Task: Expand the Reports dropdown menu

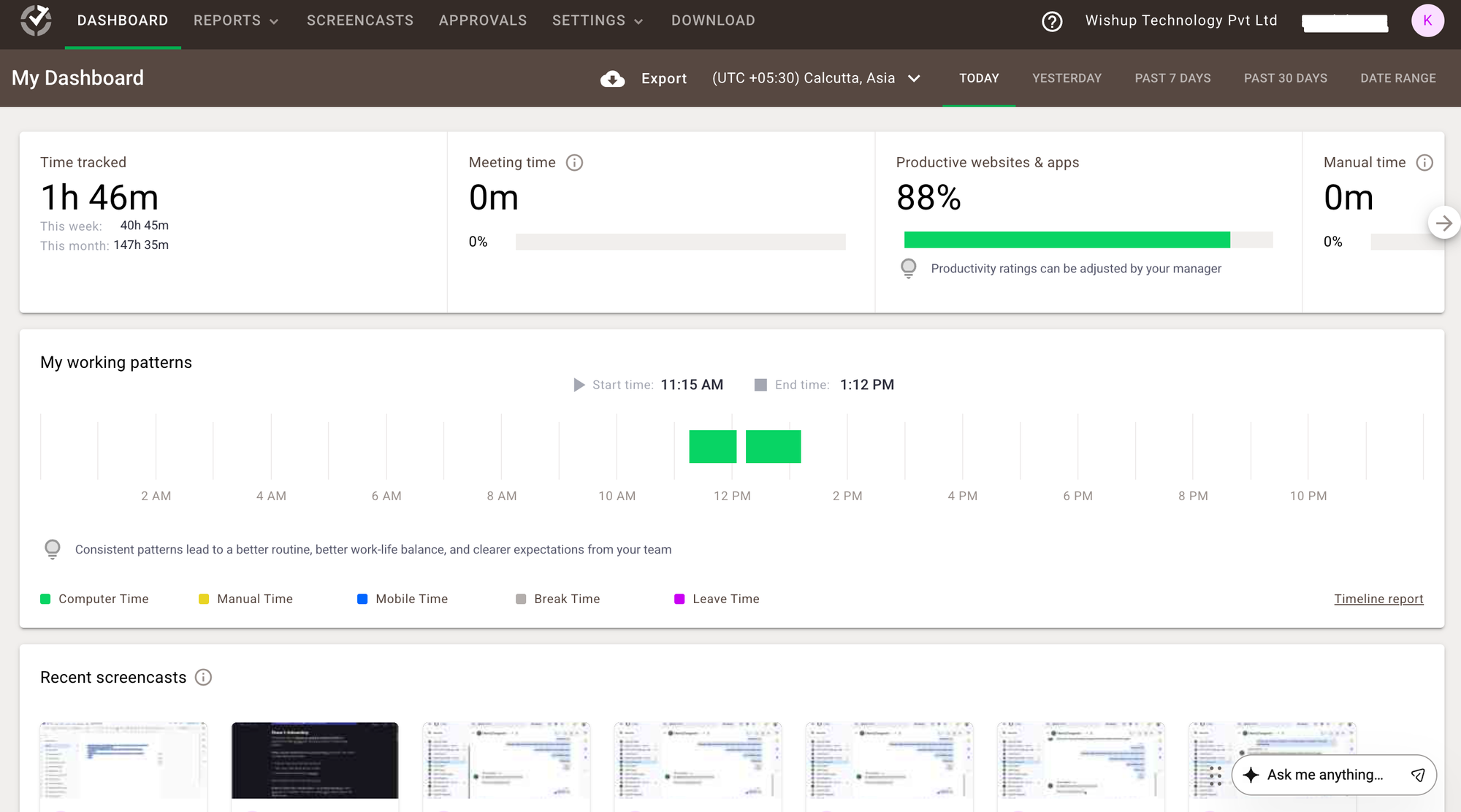Action: [235, 20]
